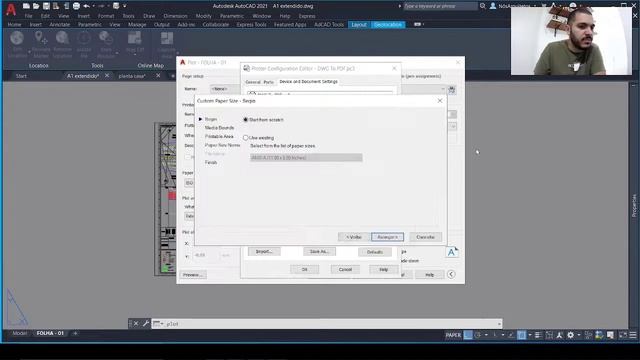Open the Properties palette side tab
The image size is (640, 360).
[634, 205]
